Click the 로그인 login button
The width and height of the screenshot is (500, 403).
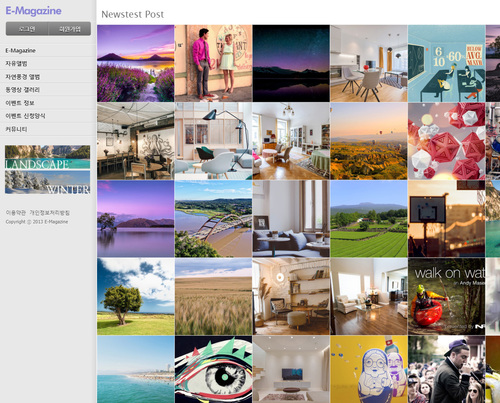click(x=27, y=29)
